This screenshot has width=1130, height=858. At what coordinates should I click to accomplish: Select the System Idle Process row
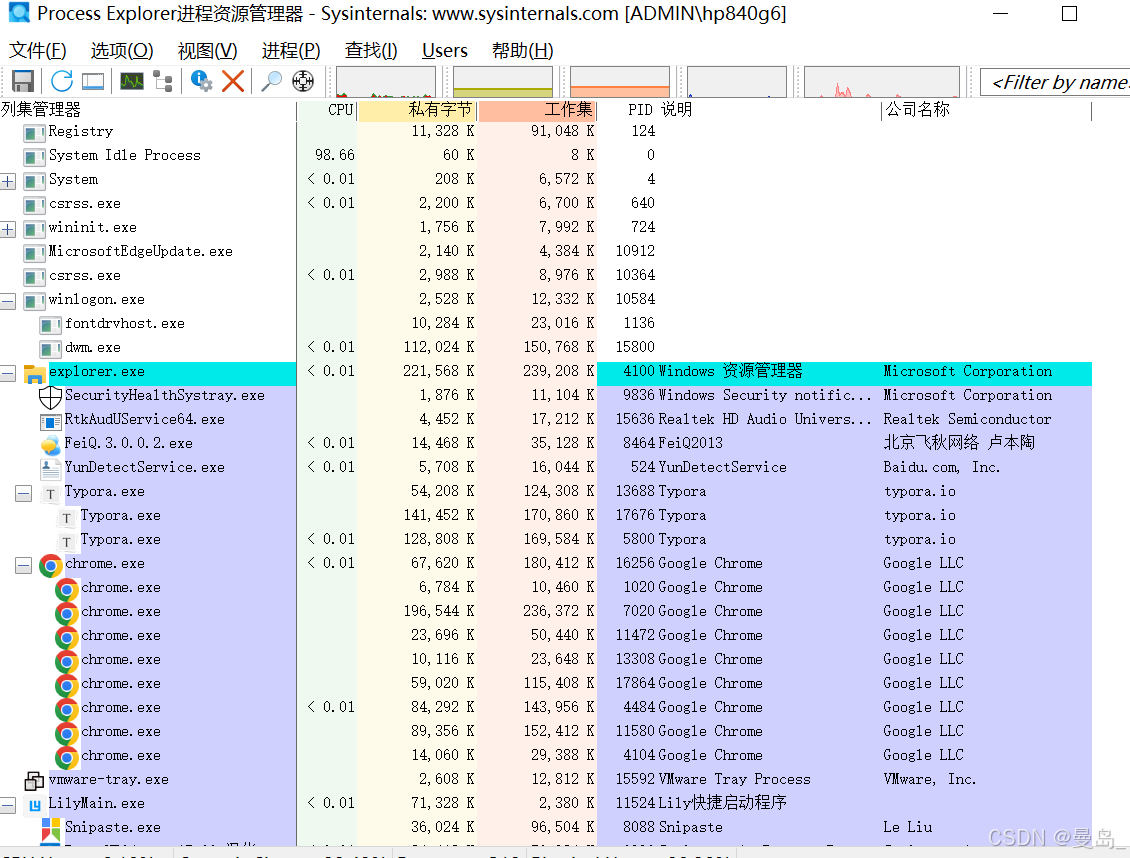(x=546, y=155)
